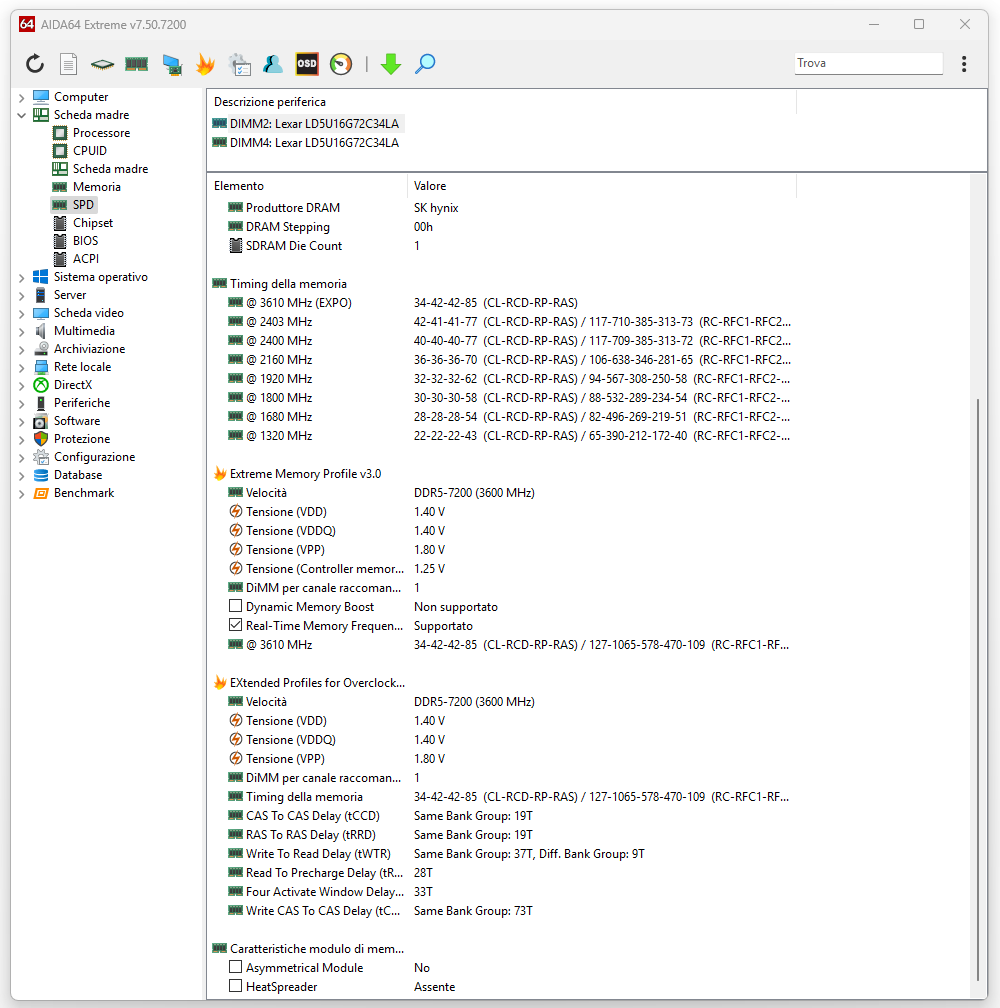Select Rete locale in the tree

[82, 366]
